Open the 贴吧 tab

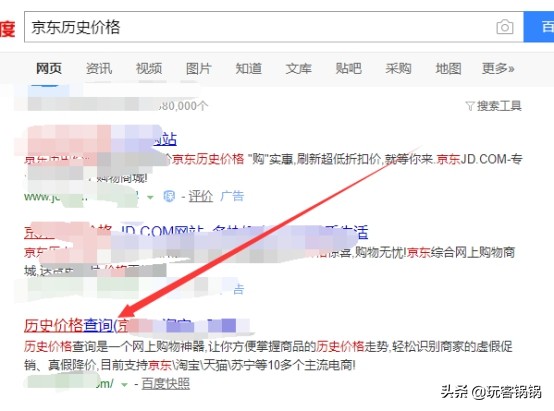click(348, 68)
